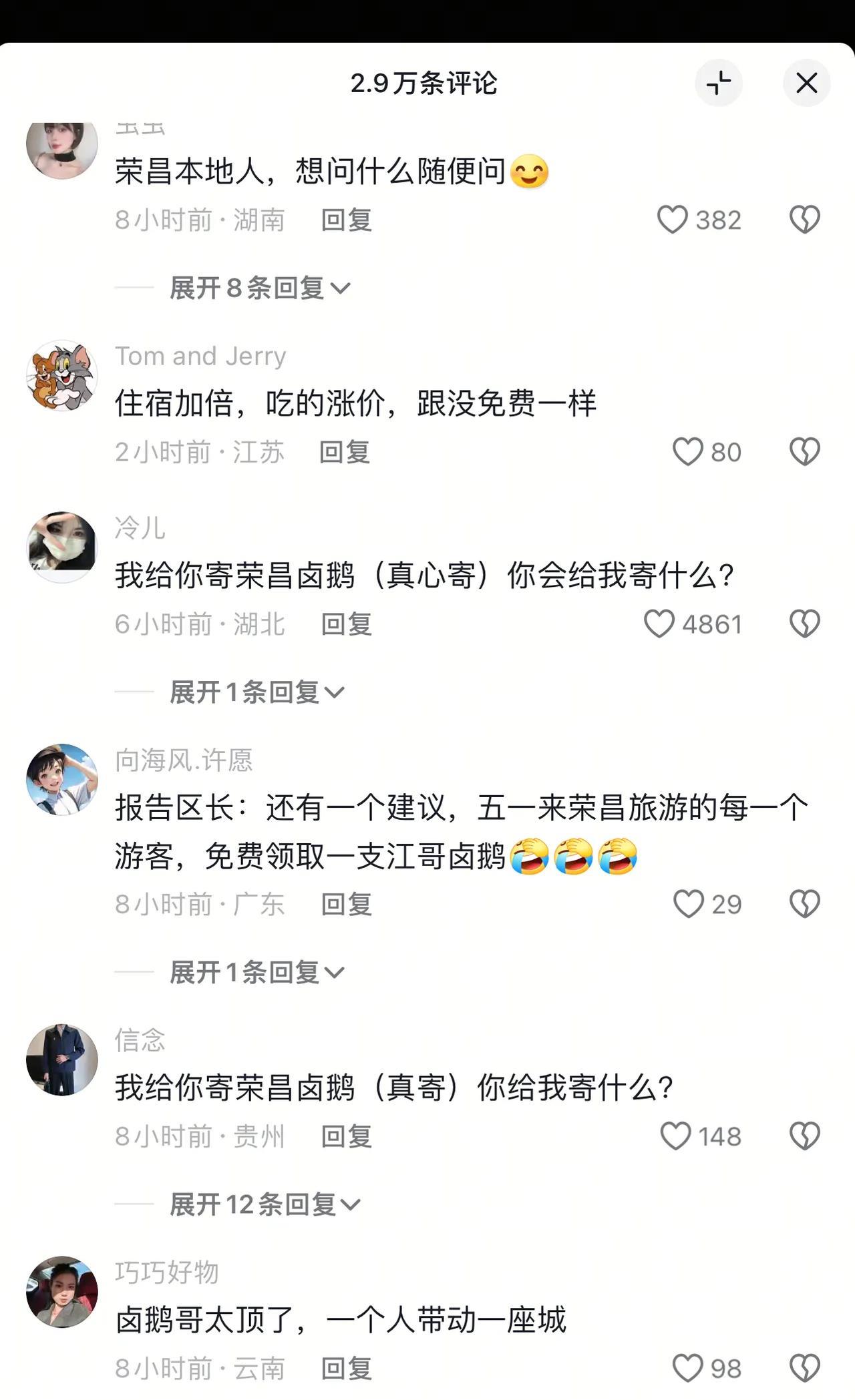
Task: Expand 1 reply under 向海风.许愿's comment
Action: pos(257,973)
